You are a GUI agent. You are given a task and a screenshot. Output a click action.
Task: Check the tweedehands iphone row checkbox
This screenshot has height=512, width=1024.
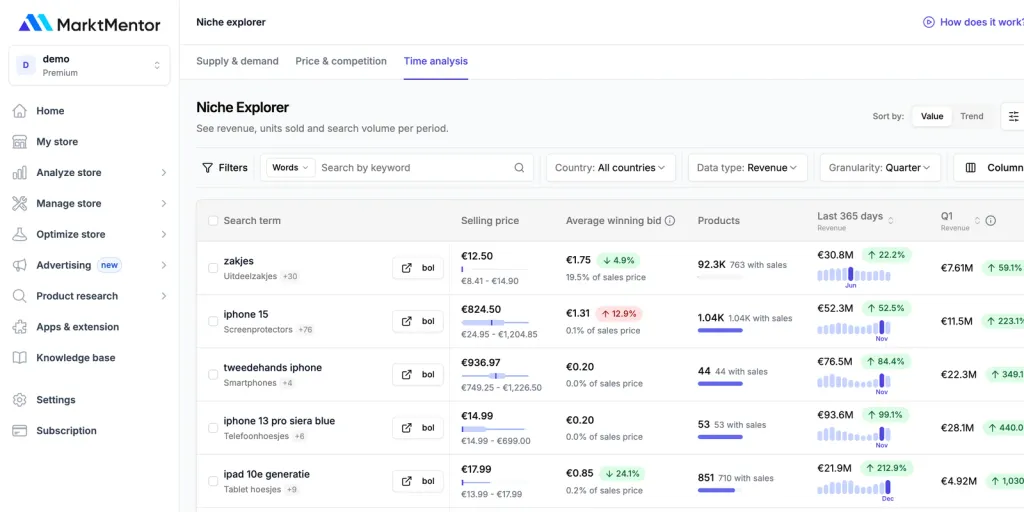(213, 375)
